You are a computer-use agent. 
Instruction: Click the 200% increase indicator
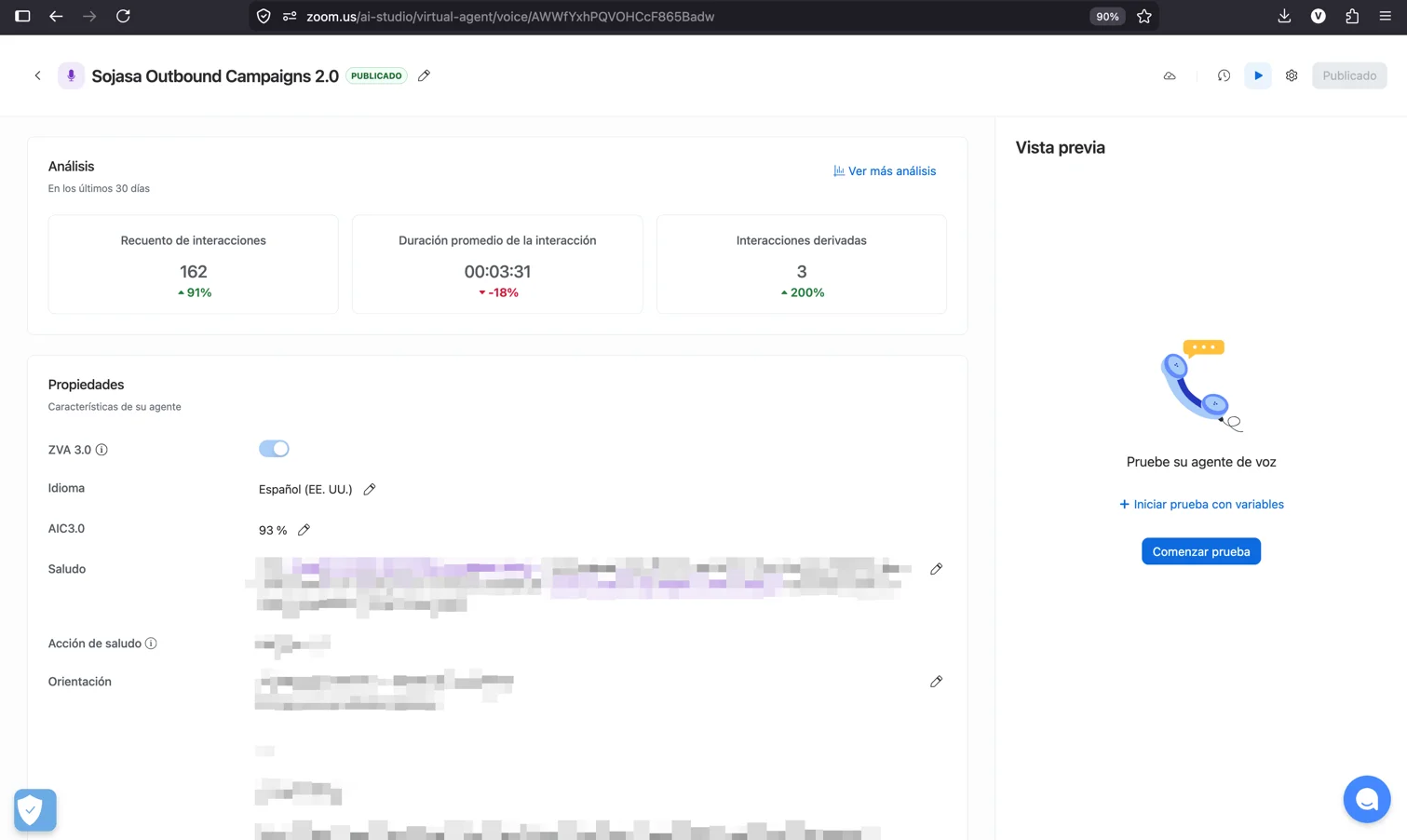click(x=802, y=292)
